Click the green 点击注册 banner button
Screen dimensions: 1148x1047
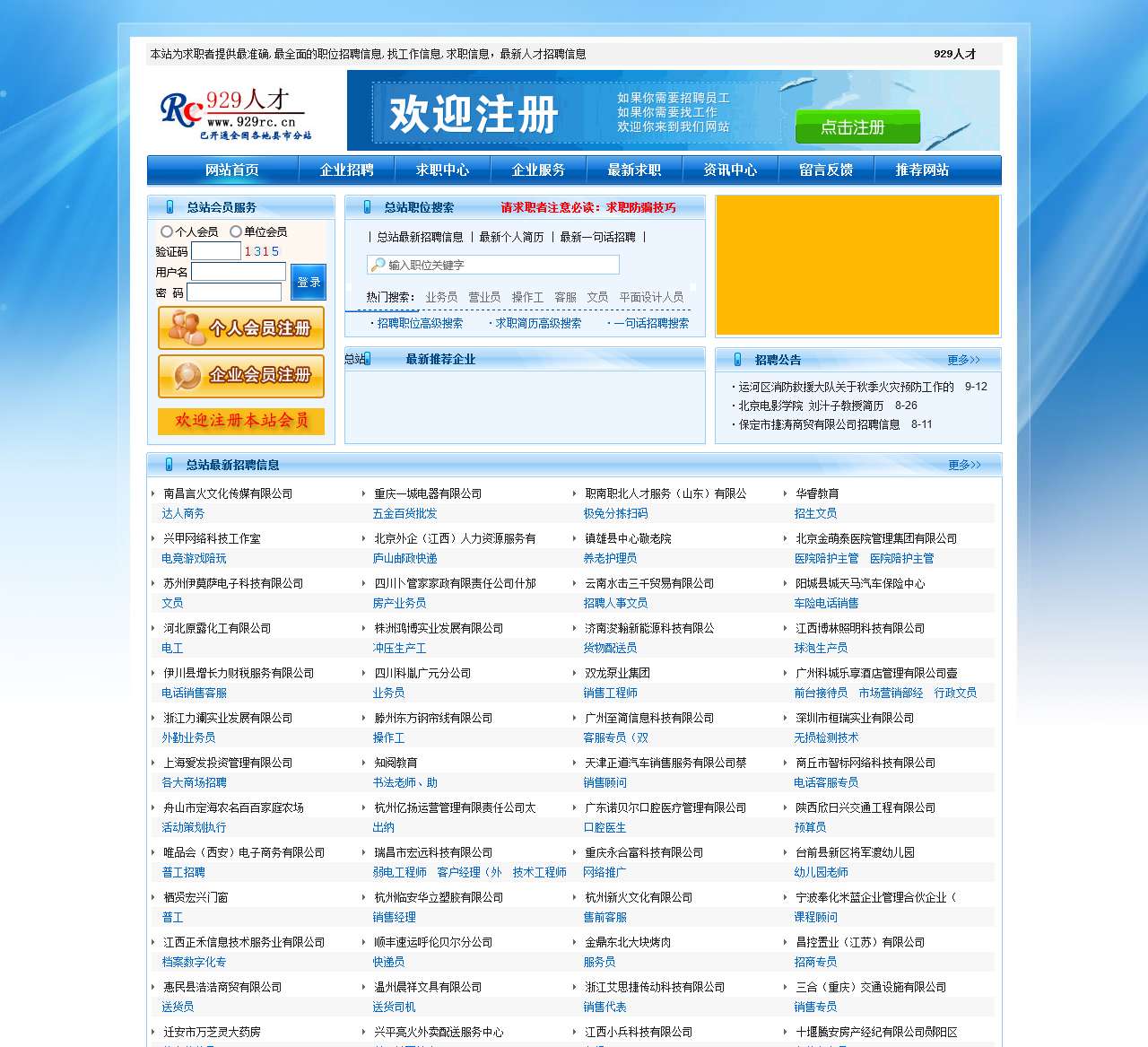point(857,127)
